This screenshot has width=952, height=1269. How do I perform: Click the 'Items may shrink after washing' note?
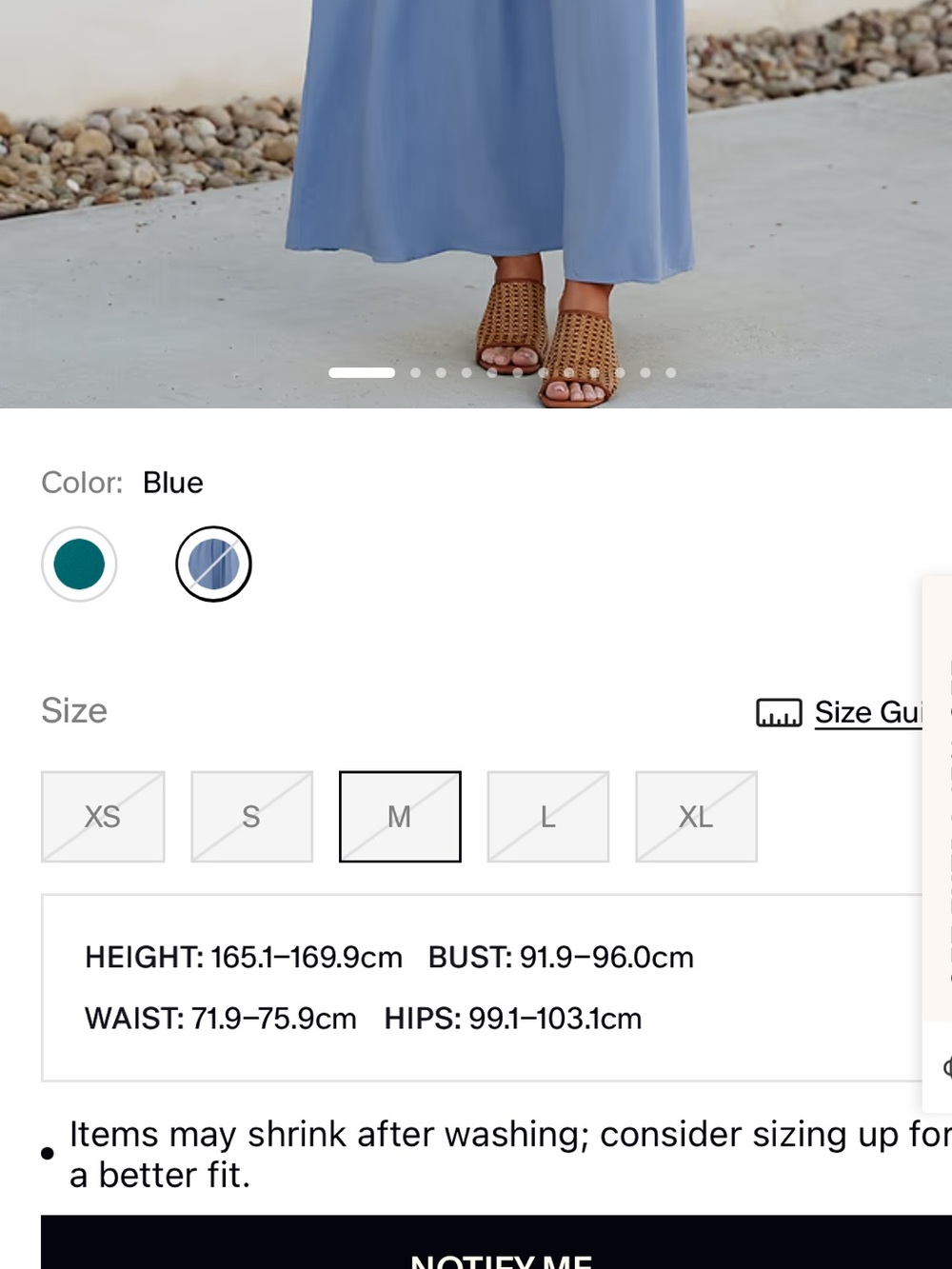[x=510, y=1154]
